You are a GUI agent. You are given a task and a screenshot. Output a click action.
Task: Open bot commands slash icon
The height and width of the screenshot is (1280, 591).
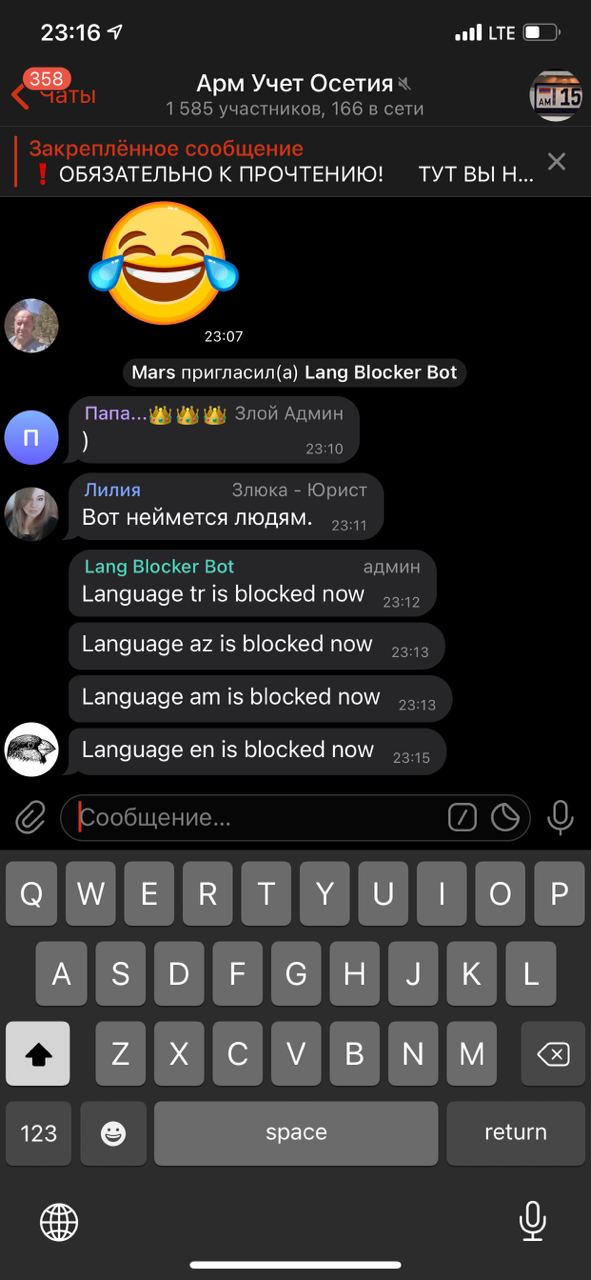coord(462,818)
